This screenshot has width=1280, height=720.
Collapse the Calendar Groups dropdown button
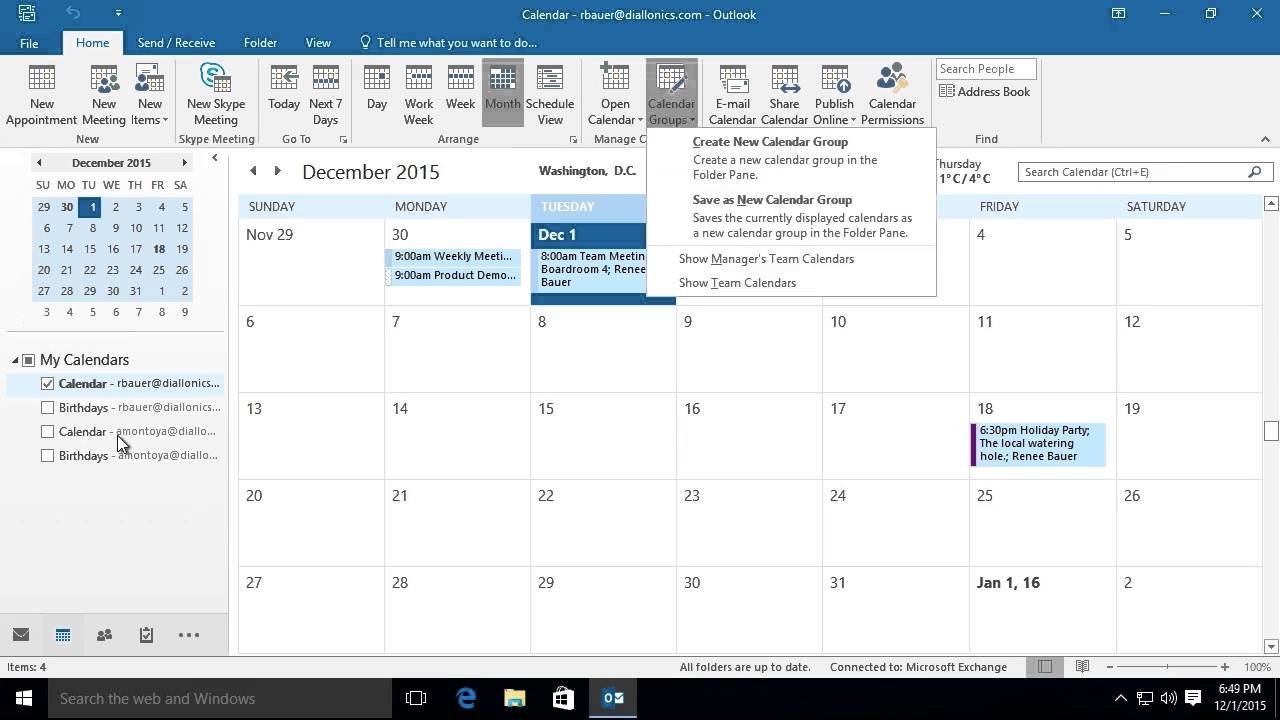coord(671,95)
